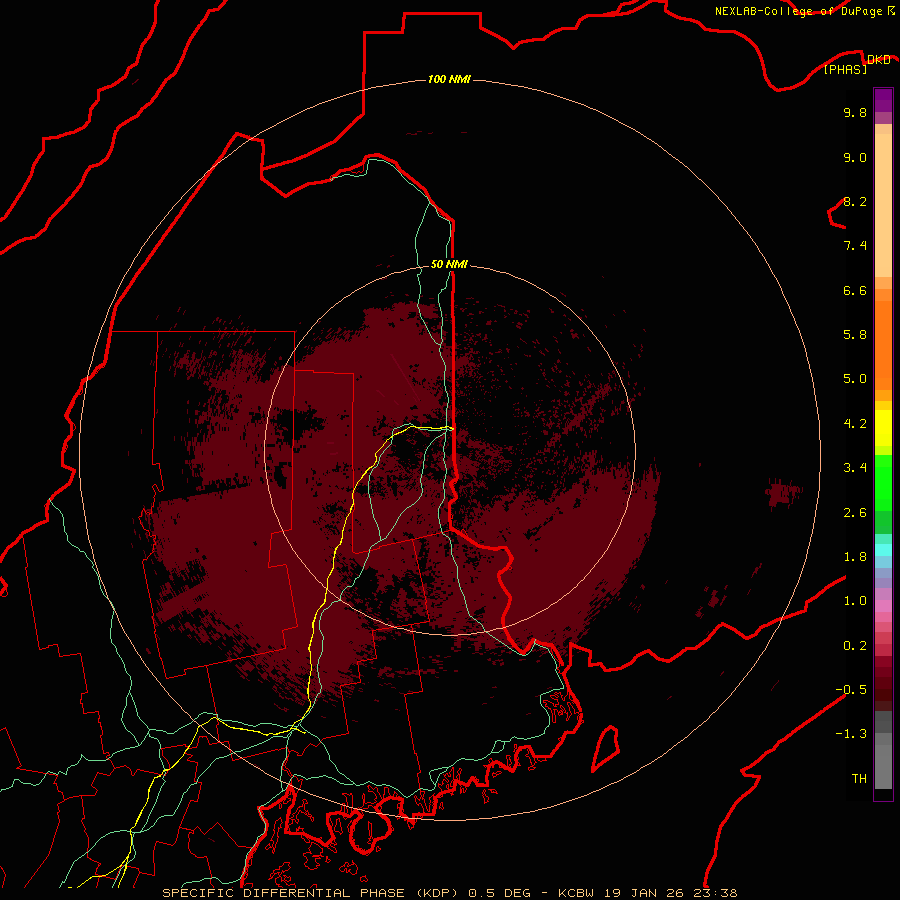This screenshot has height=900, width=900.
Task: Click the 8.2 value on color scale
Action: pyautogui.click(x=855, y=201)
